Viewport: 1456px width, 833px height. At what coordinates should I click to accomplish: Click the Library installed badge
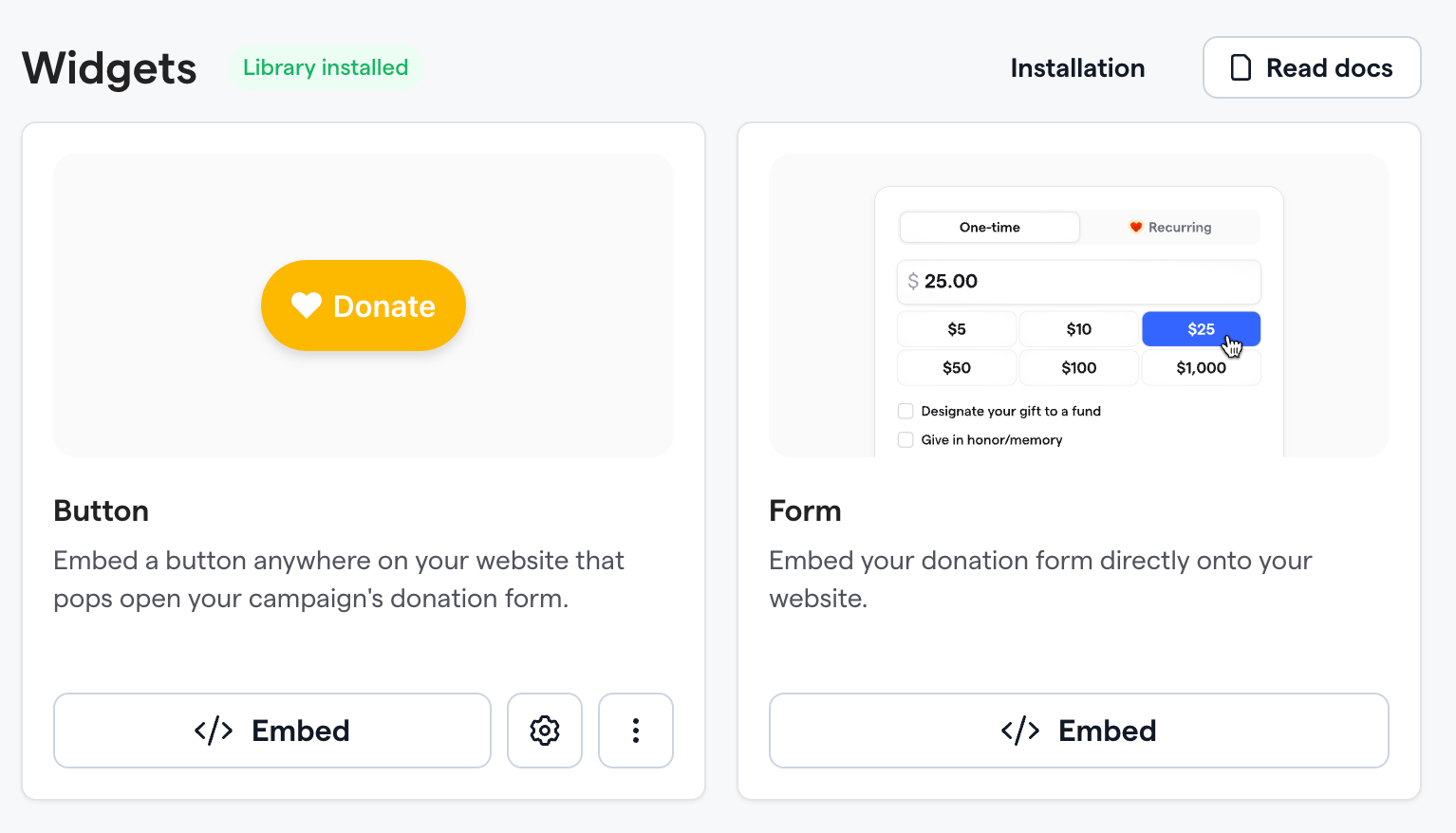(x=326, y=68)
